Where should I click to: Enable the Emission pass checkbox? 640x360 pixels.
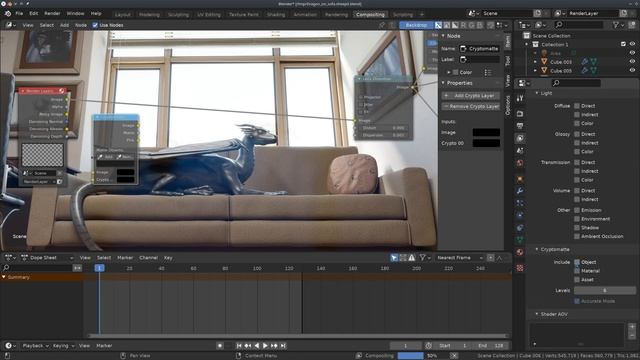[577, 210]
